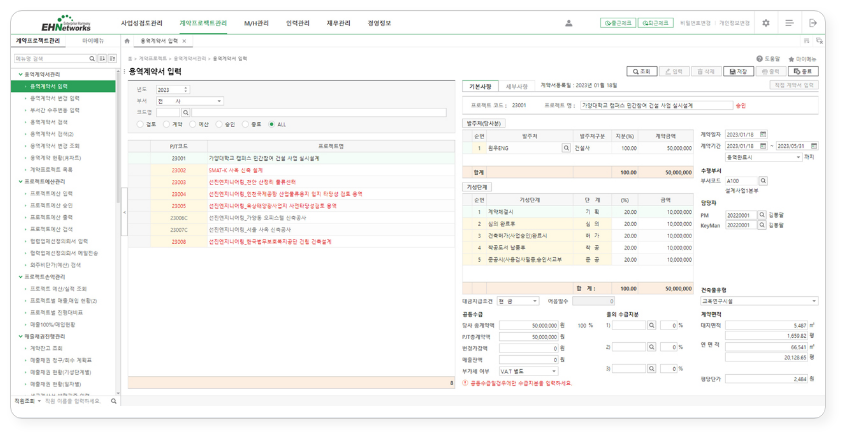
Task: Open the 인력관리 top menu
Action: [x=297, y=22]
